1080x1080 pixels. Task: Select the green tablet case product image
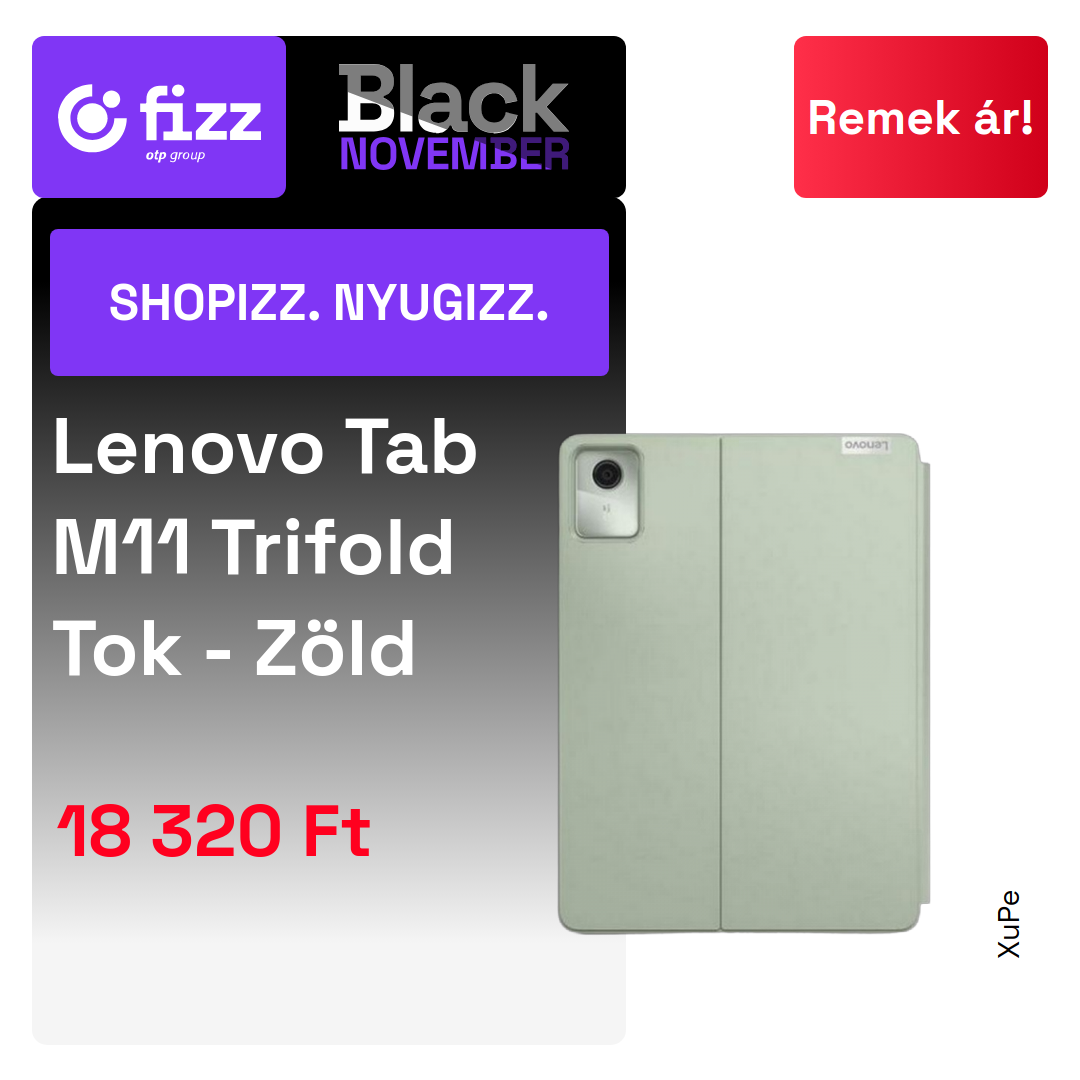tap(744, 683)
